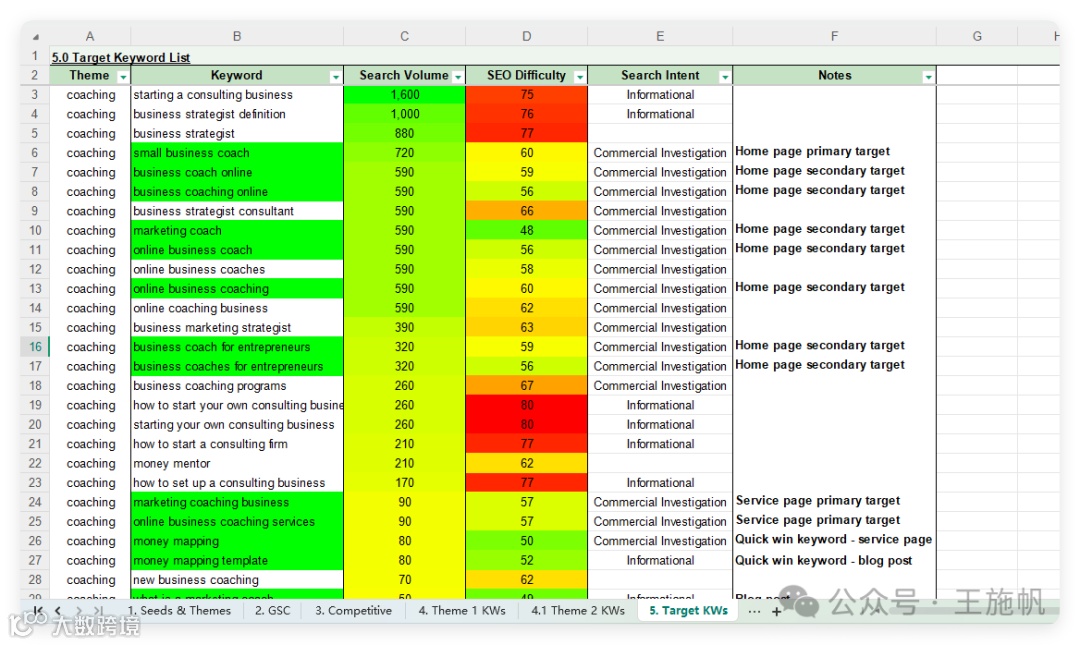
Task: Click the 'money mentor' keyword cell
Action: coord(237,464)
